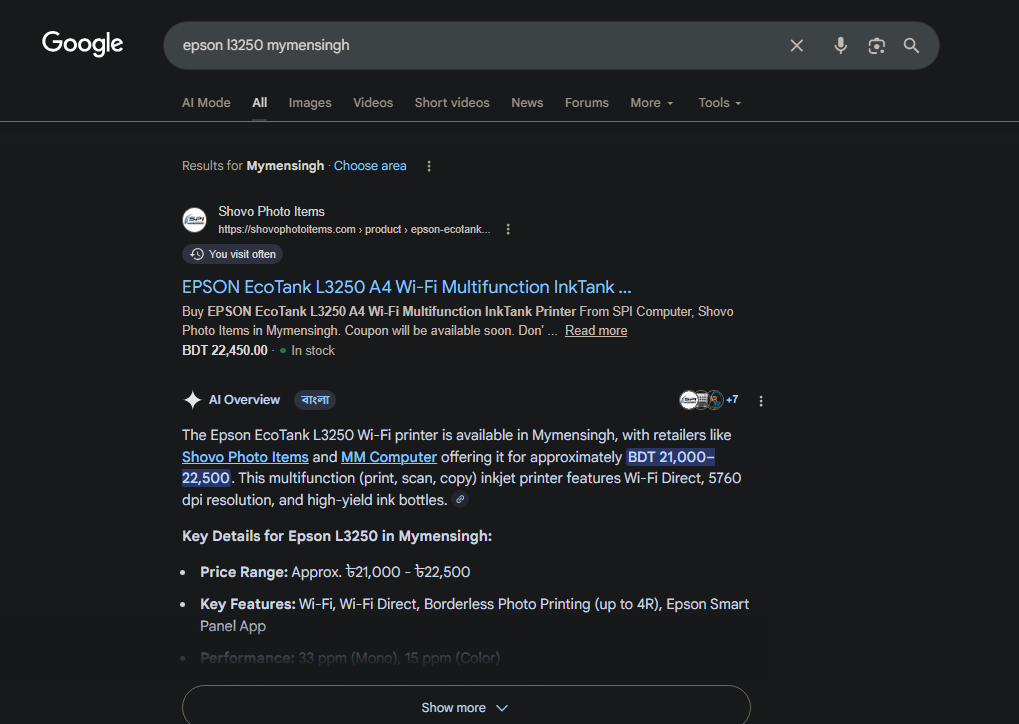Click the Google logo
Image resolution: width=1019 pixels, height=724 pixels.
[x=82, y=44]
